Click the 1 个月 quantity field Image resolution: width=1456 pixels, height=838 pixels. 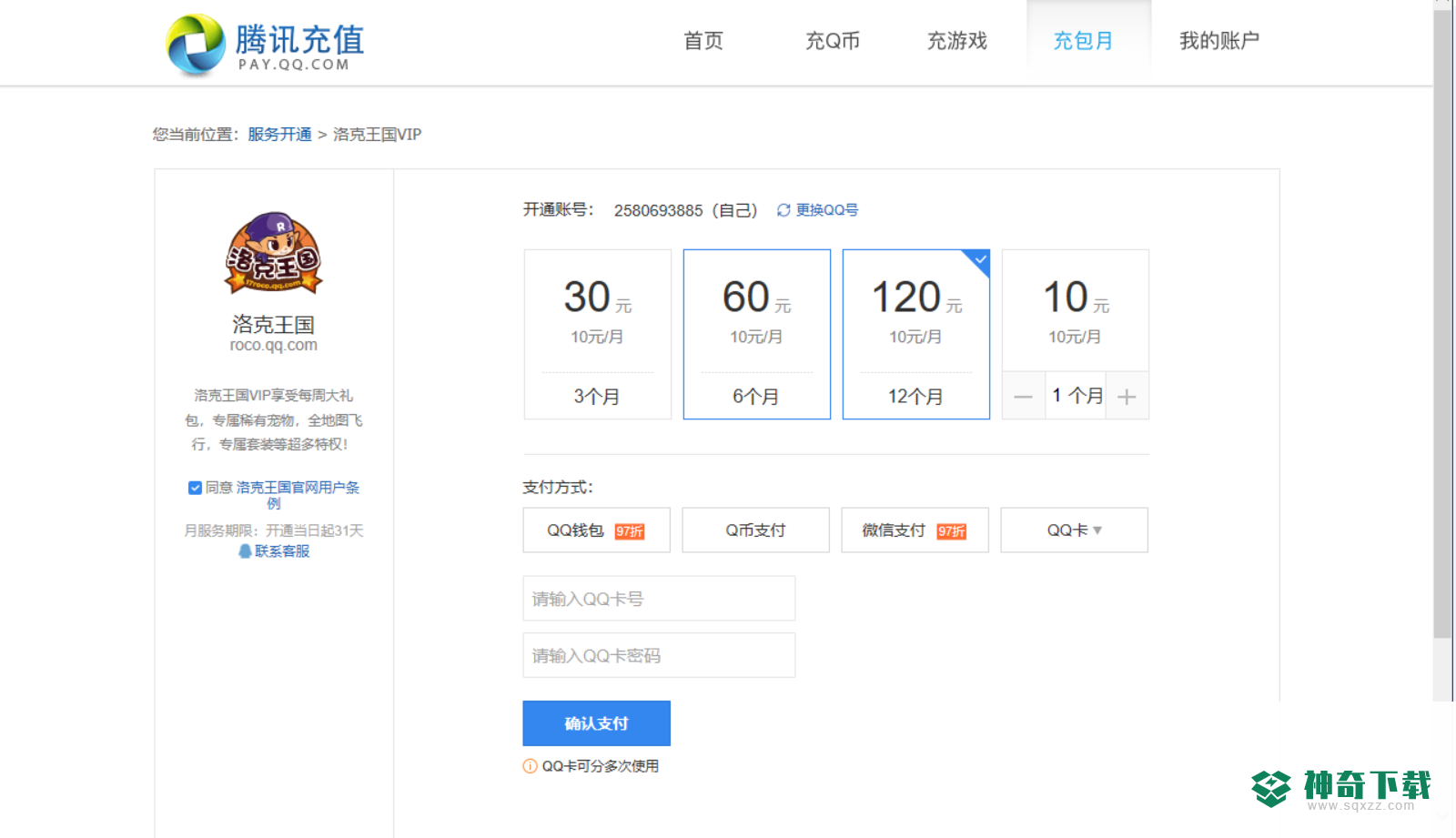(1076, 396)
